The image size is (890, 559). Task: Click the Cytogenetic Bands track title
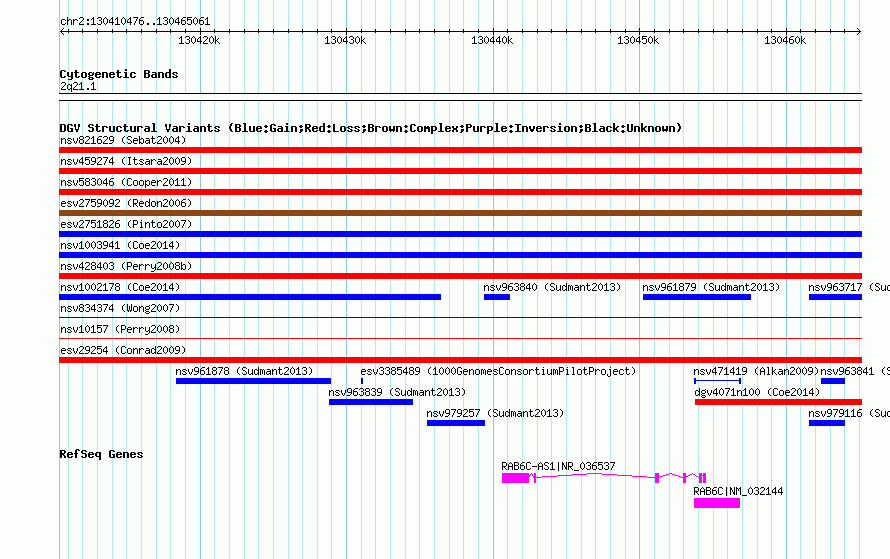pyautogui.click(x=119, y=74)
